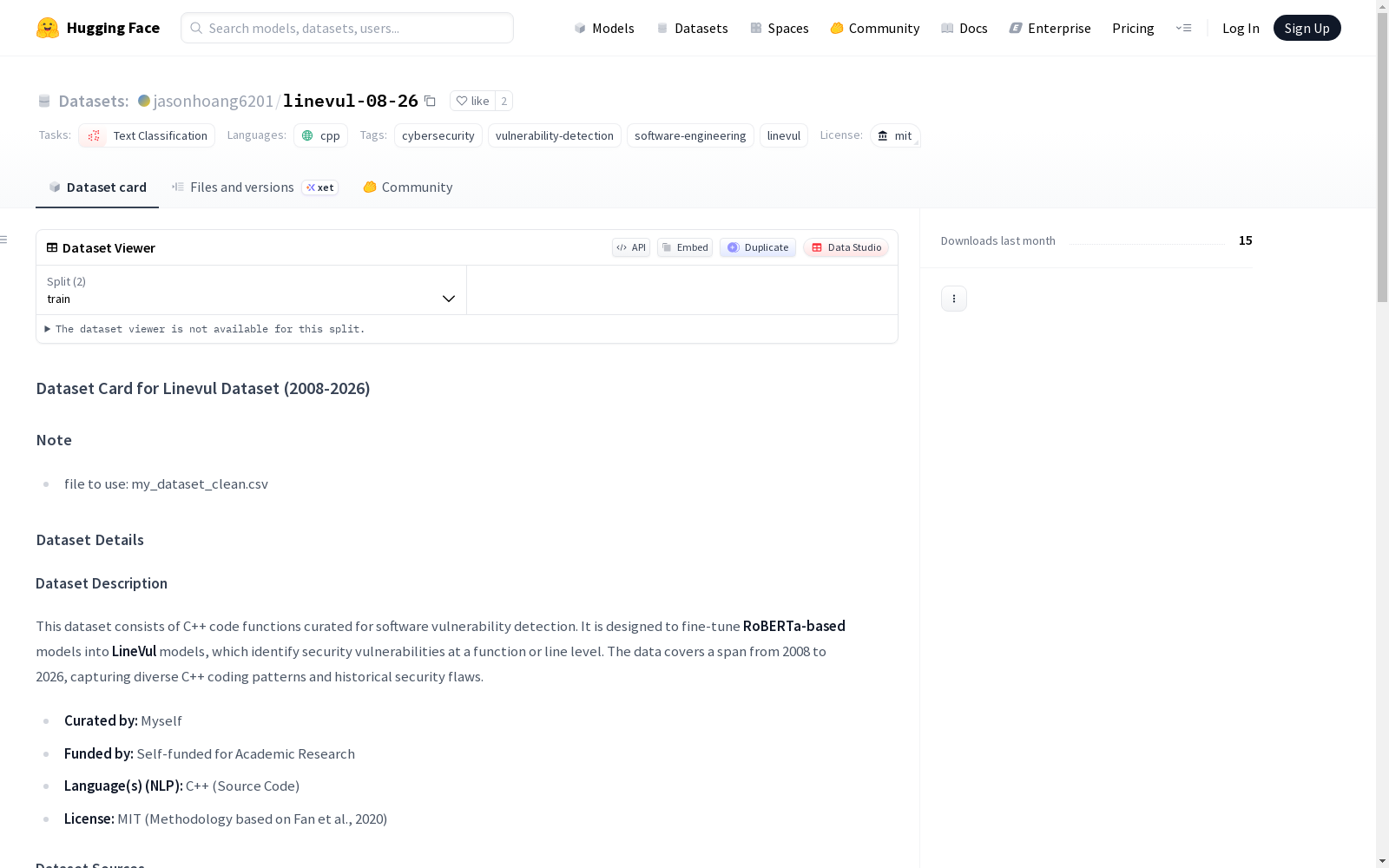Go to Datasets in top navigation
This screenshot has height=868, width=1389.
(x=692, y=28)
